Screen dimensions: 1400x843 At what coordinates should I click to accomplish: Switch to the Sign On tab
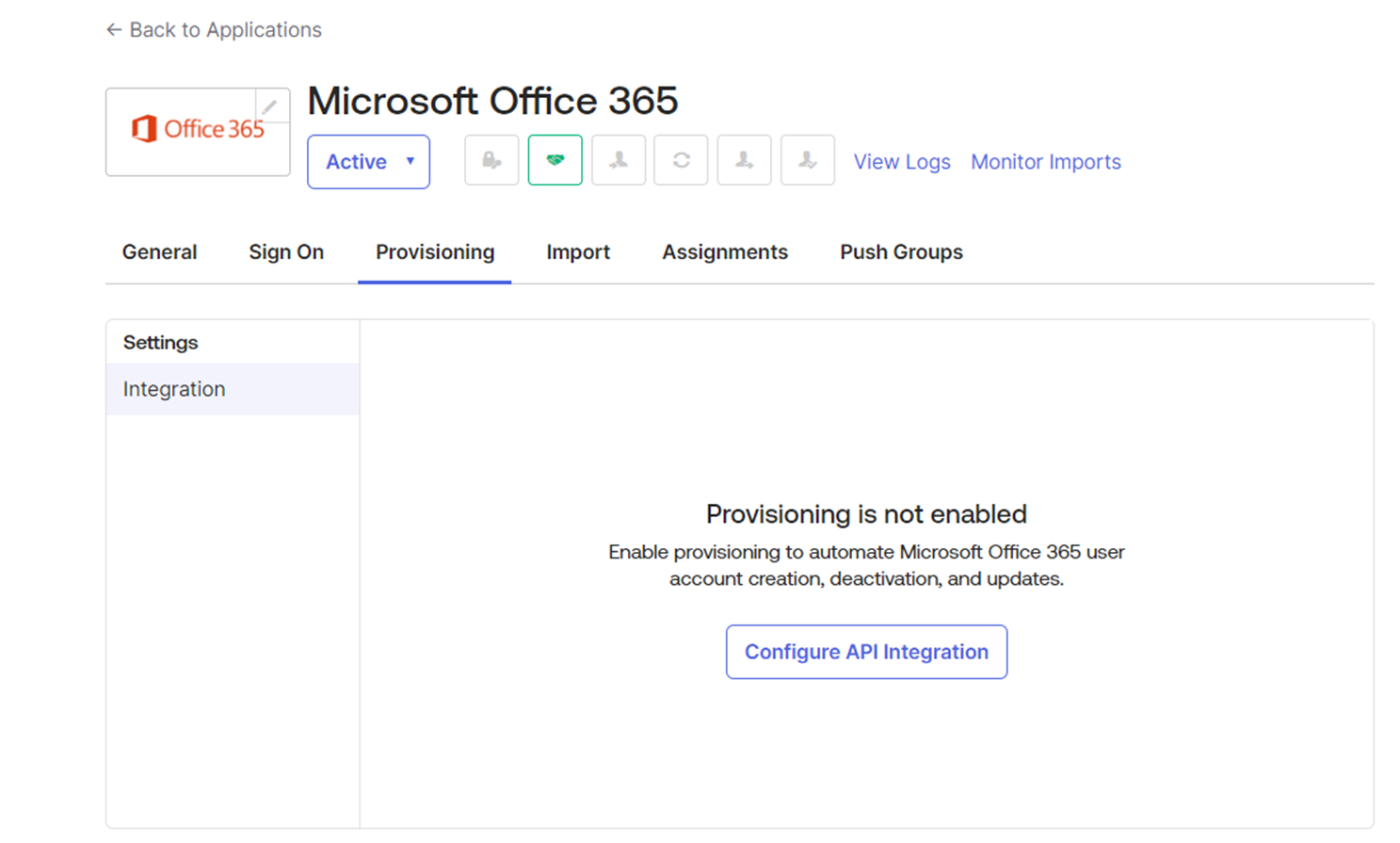tap(286, 252)
